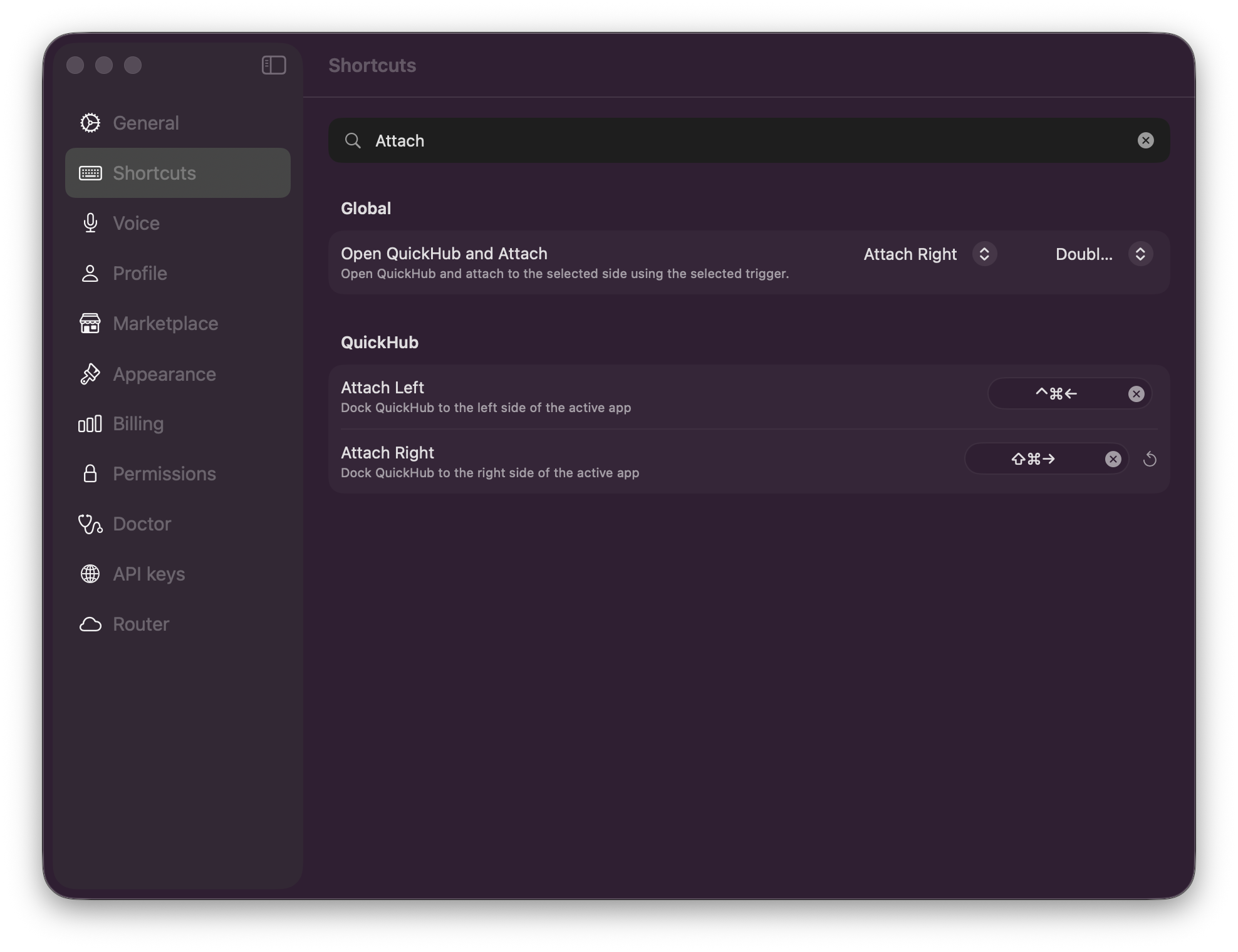Click the Attach Right shortcut recorder field

(x=1046, y=459)
